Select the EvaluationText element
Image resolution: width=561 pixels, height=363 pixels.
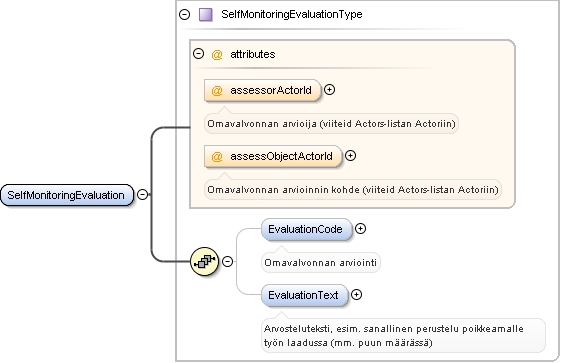304,295
